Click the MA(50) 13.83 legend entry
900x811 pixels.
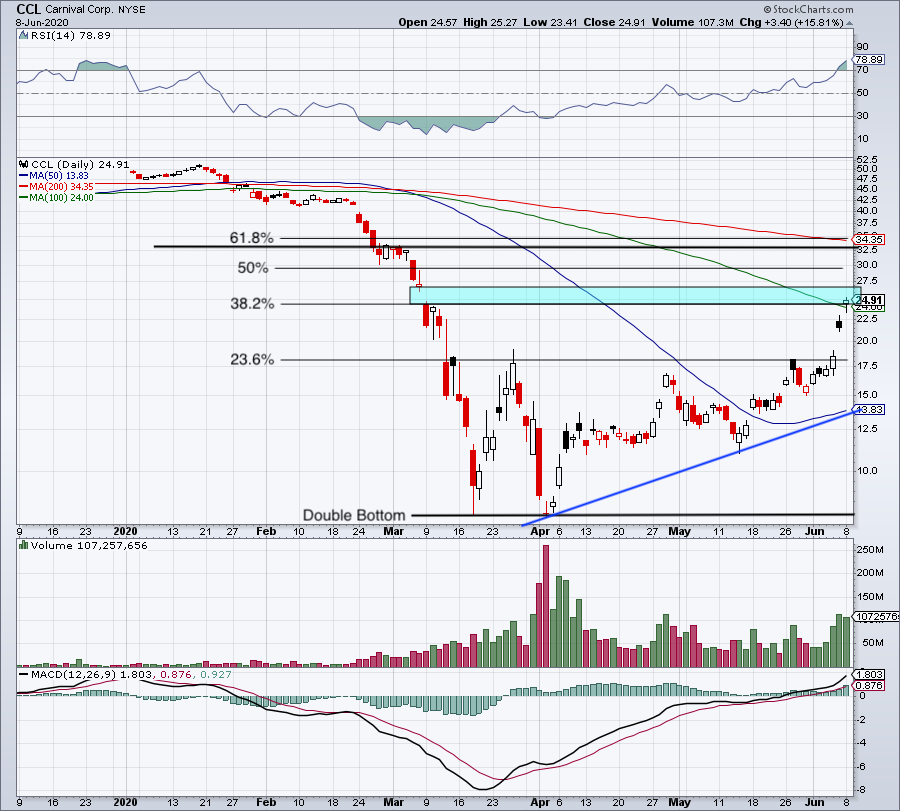pos(54,176)
